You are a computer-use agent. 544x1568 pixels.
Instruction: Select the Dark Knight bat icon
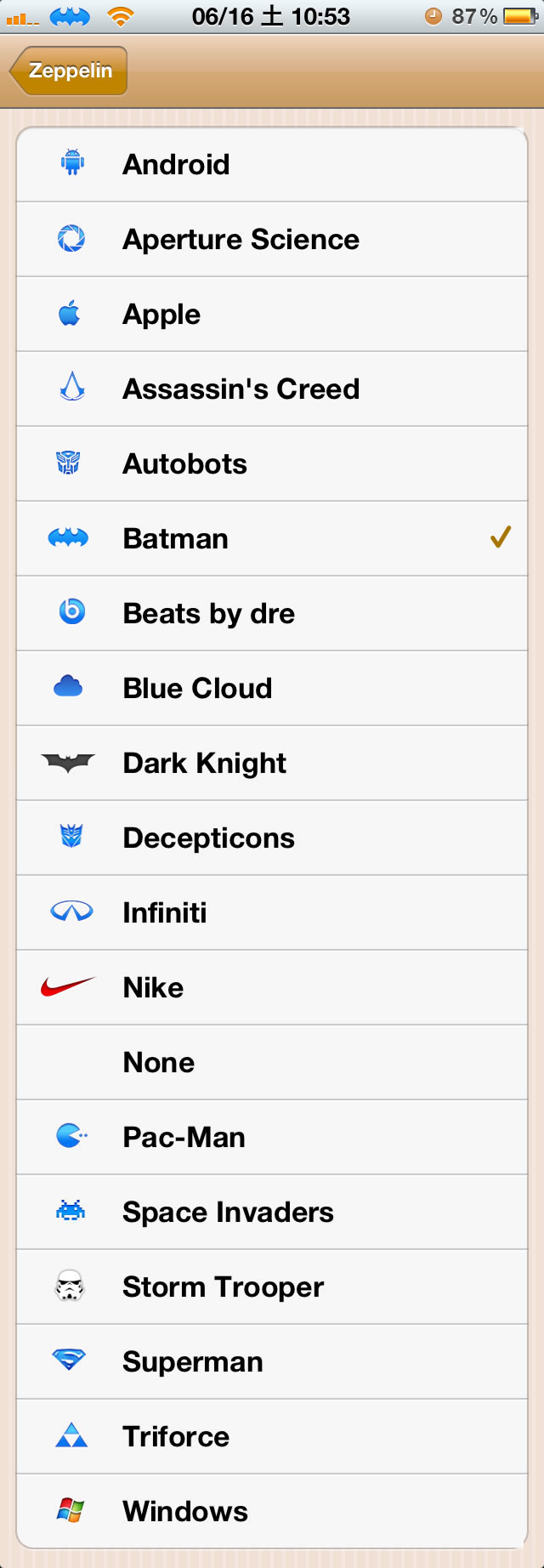point(68,763)
